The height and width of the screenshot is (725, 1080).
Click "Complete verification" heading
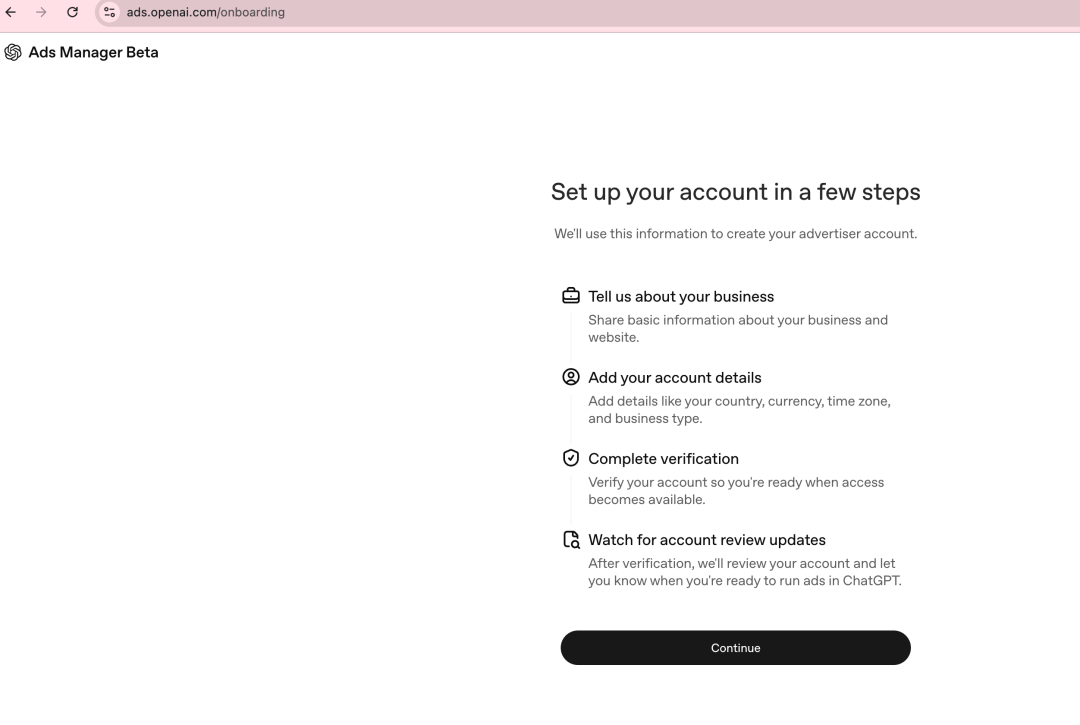663,459
